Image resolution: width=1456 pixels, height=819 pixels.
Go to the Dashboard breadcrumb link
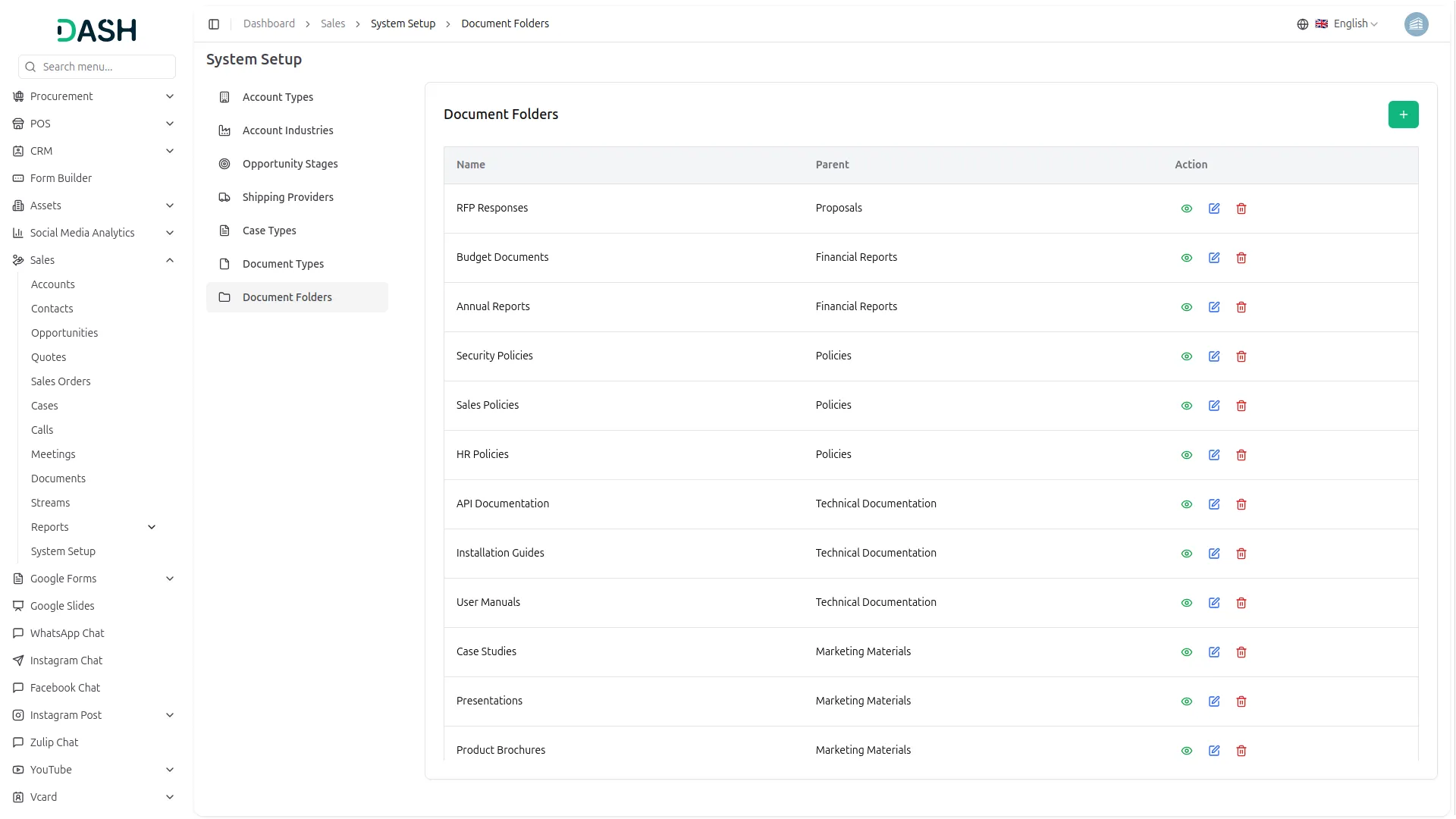click(x=269, y=24)
